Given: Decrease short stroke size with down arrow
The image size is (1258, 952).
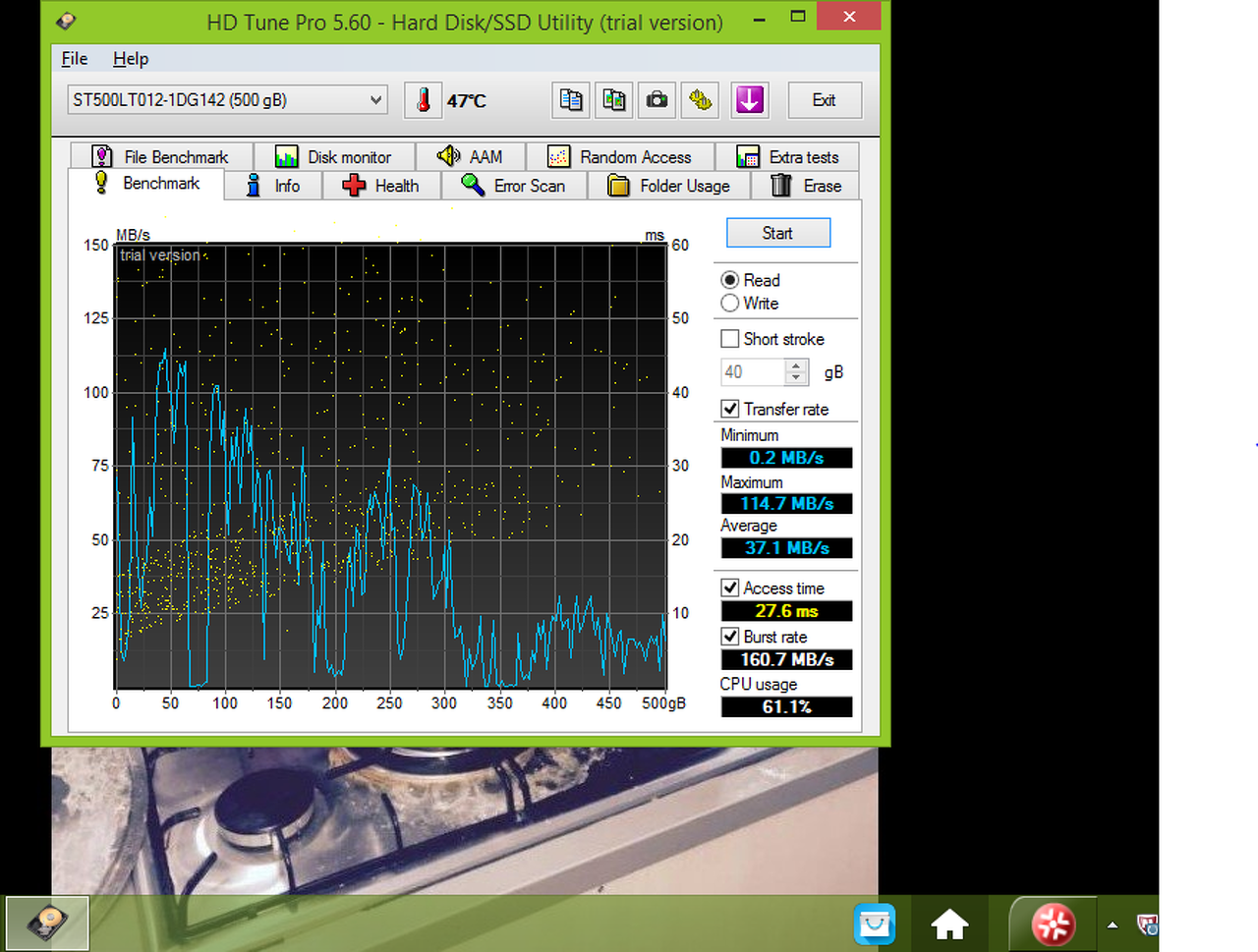Looking at the screenshot, I should (x=797, y=378).
